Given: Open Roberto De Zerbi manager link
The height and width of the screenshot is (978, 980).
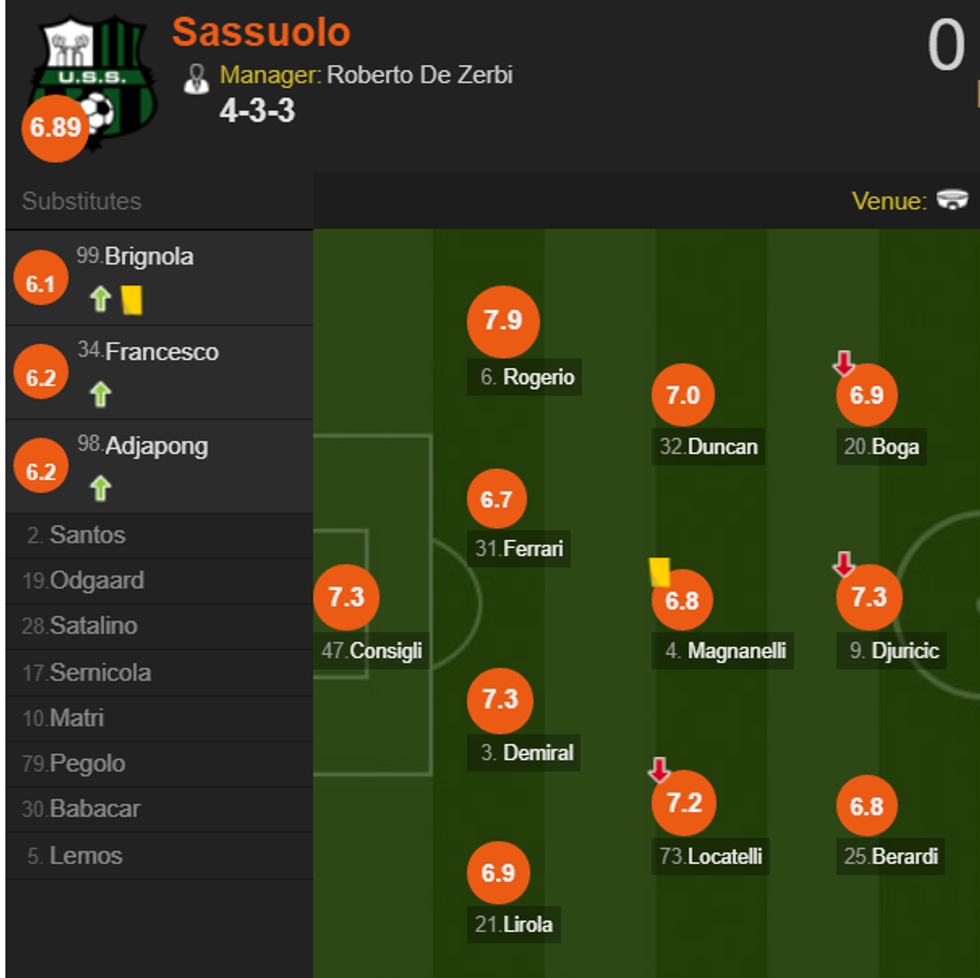Looking at the screenshot, I should (420, 75).
